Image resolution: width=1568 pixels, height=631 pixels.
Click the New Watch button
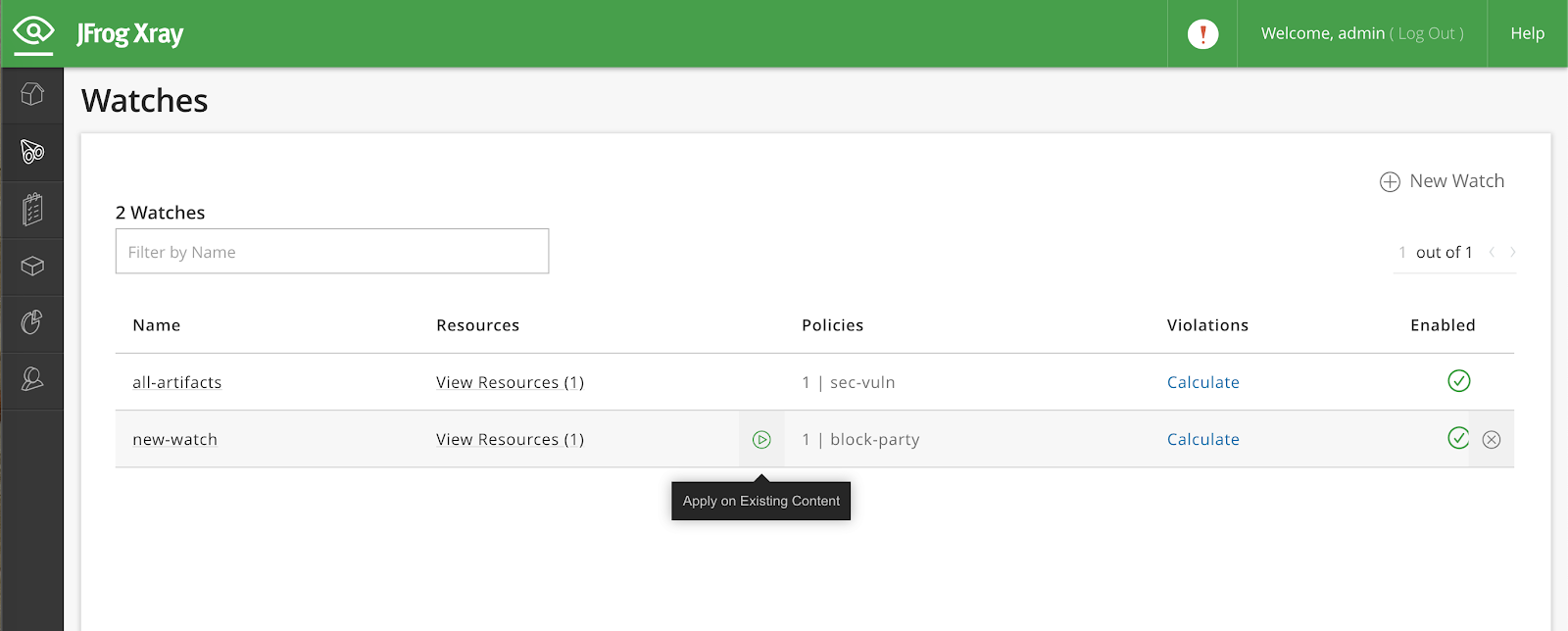[1443, 181]
